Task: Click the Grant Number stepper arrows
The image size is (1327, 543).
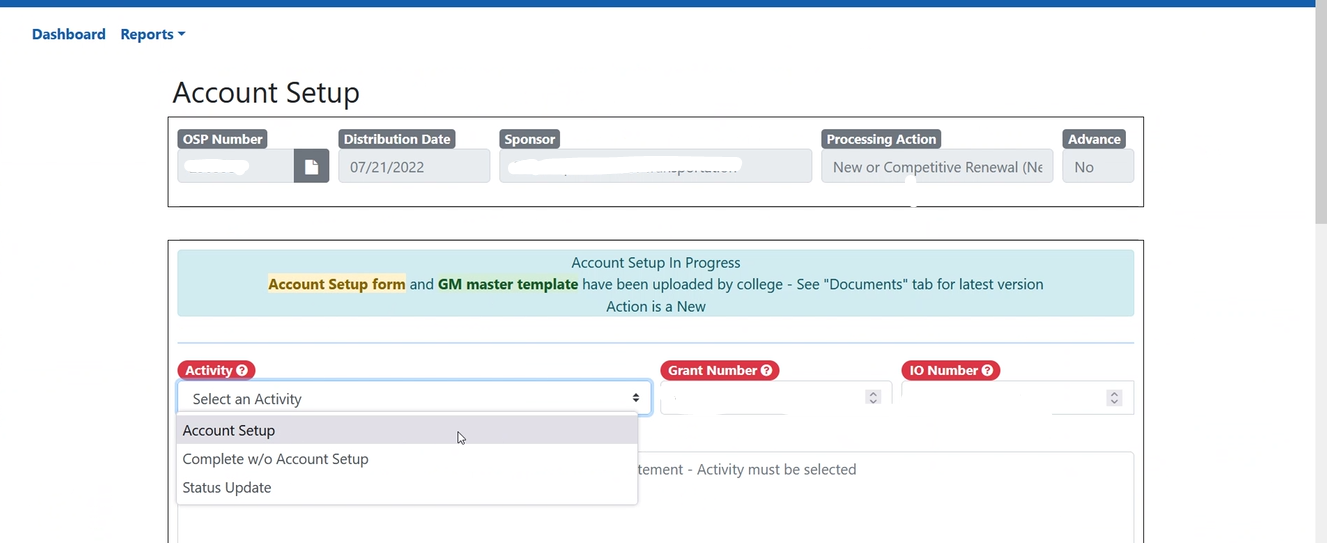Action: [x=873, y=398]
